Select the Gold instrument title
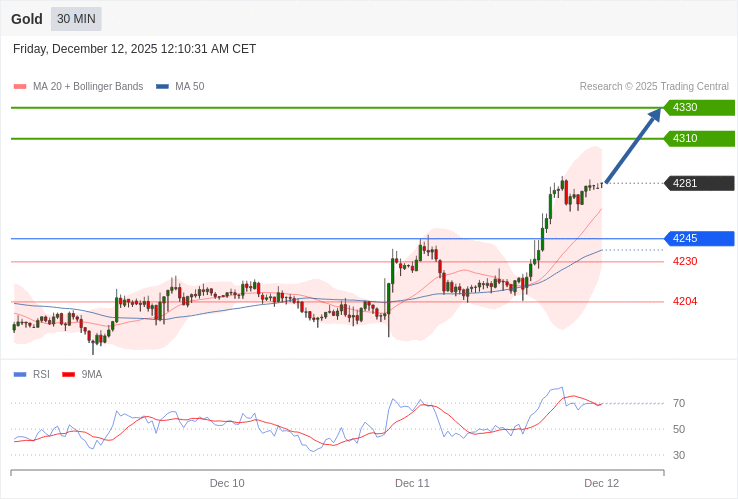The width and height of the screenshot is (738, 500). point(27,19)
